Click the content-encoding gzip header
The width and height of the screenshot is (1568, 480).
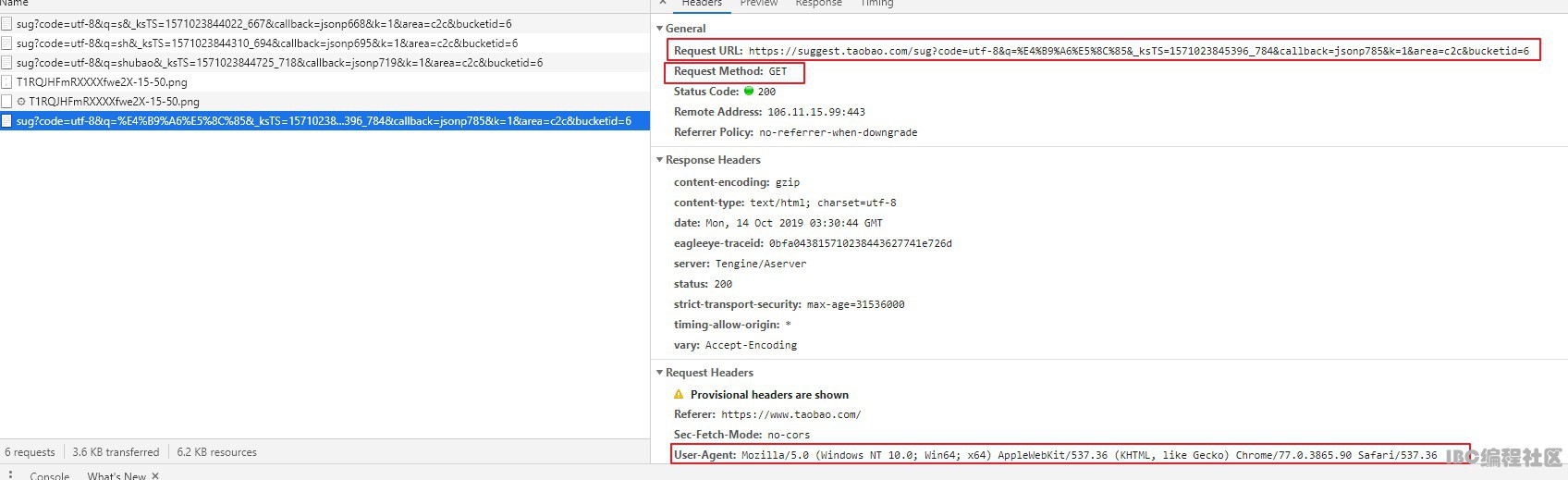tap(737, 182)
